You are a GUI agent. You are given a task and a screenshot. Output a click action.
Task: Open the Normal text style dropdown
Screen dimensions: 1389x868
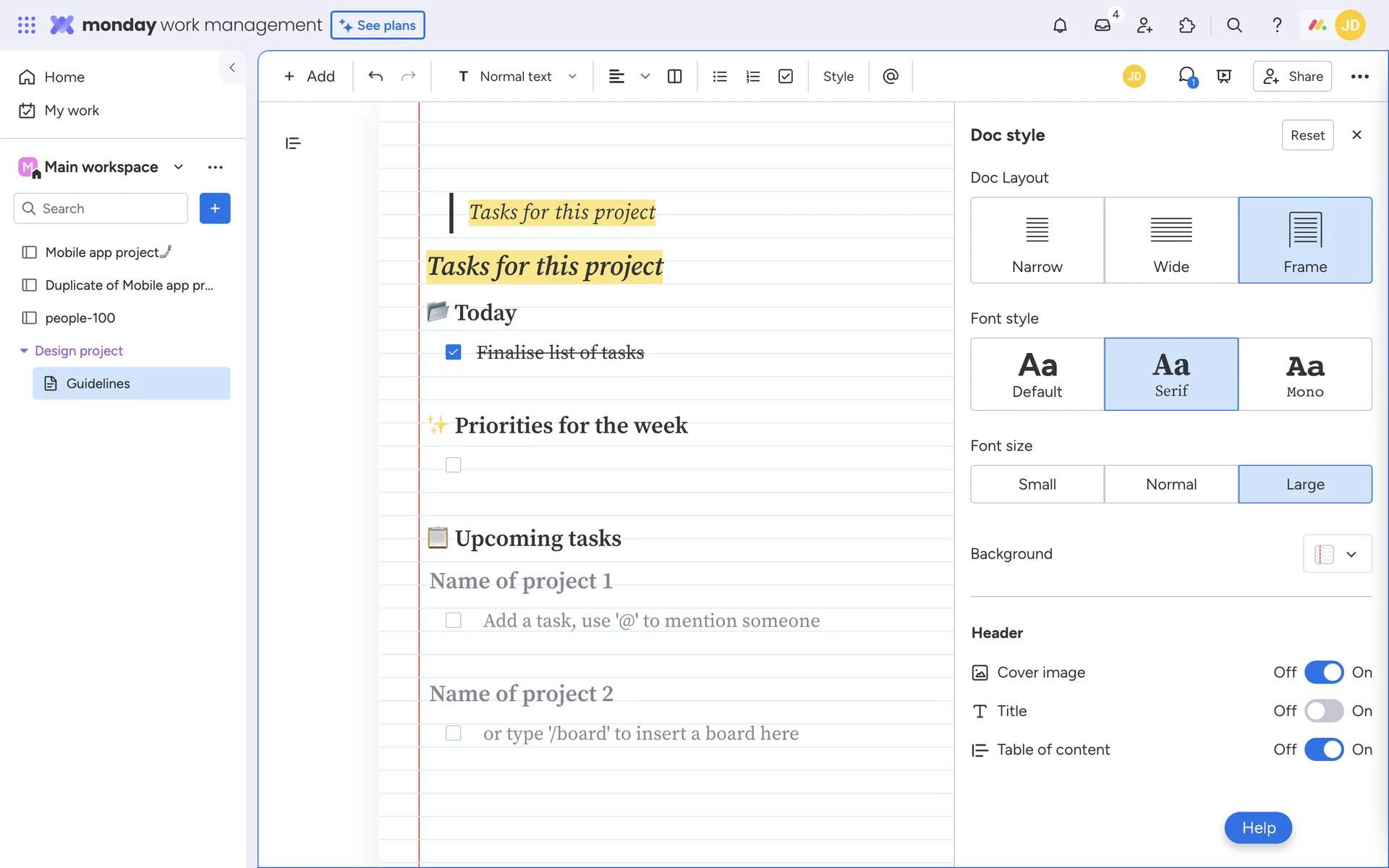[517, 76]
